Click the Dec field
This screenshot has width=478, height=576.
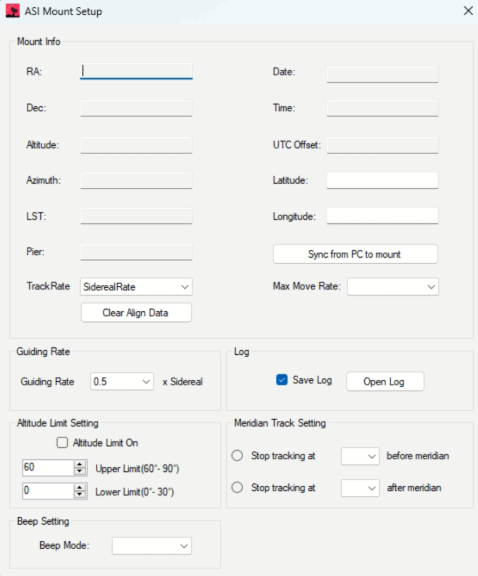point(136,108)
